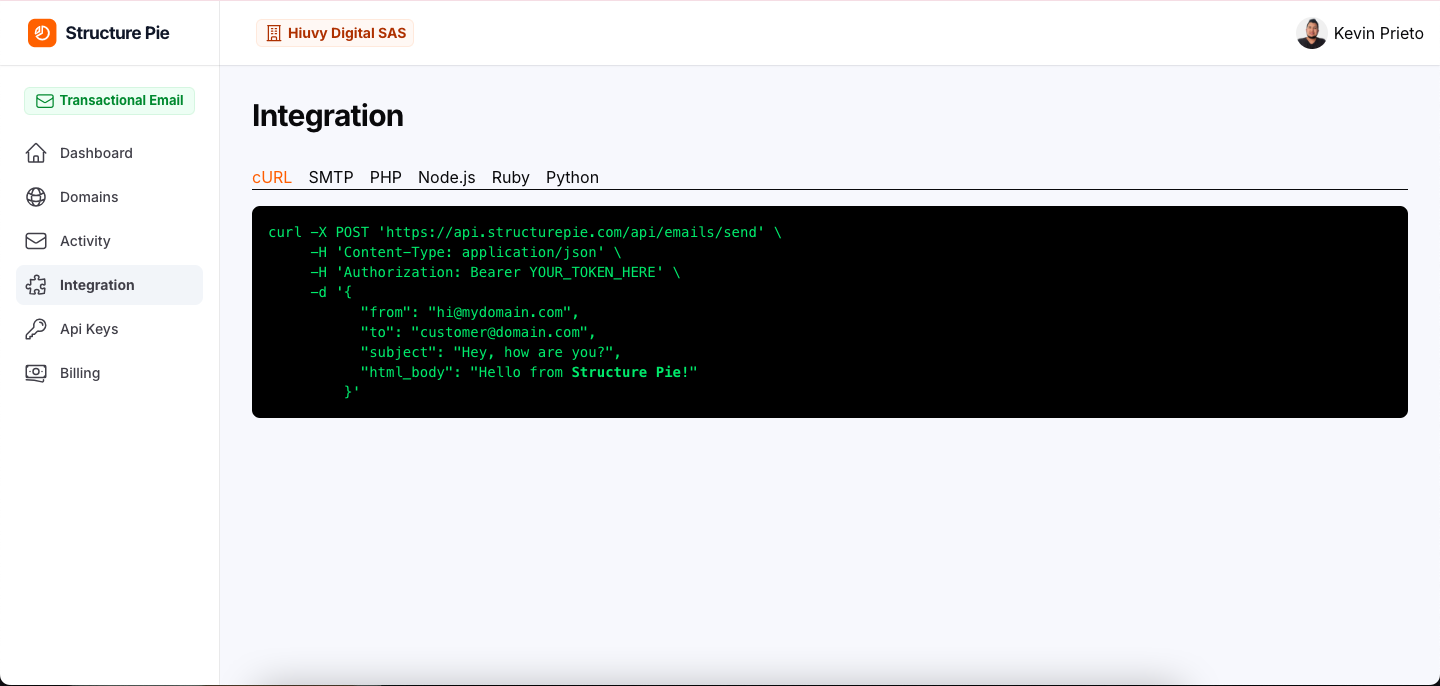Click the "to": "customer@domain.com" line
1440x686 pixels.
pos(478,332)
